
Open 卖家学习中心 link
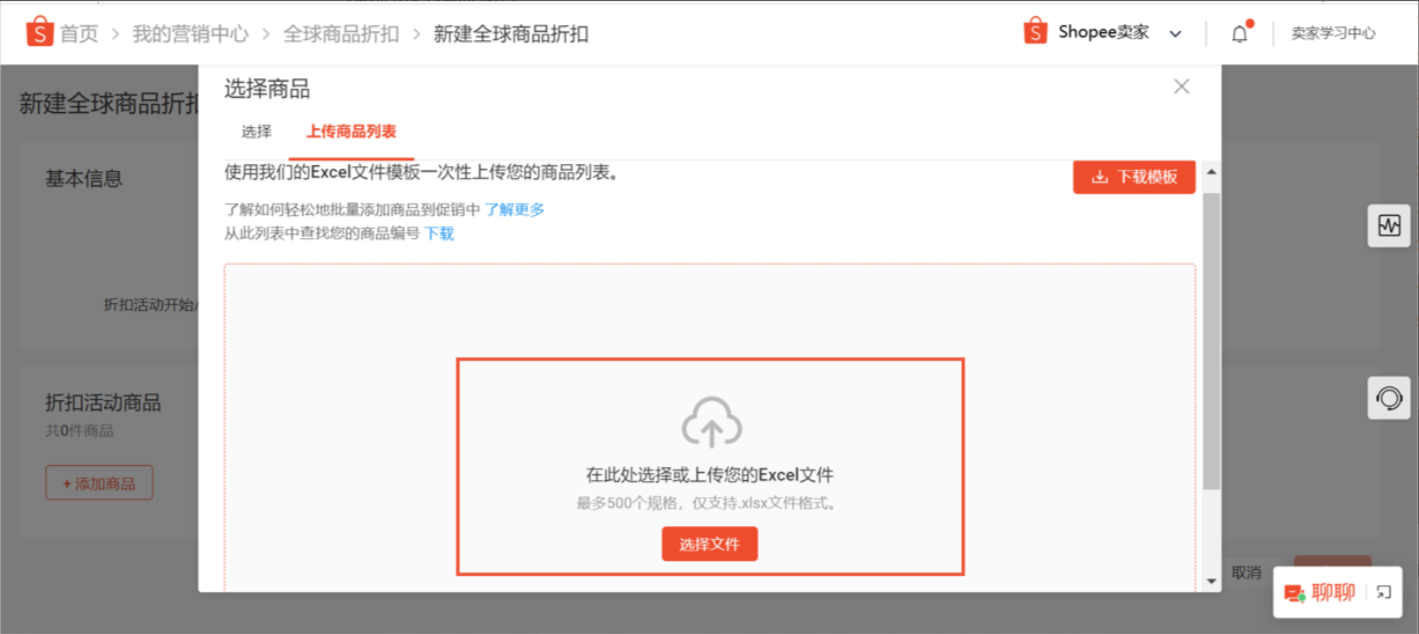[1333, 33]
